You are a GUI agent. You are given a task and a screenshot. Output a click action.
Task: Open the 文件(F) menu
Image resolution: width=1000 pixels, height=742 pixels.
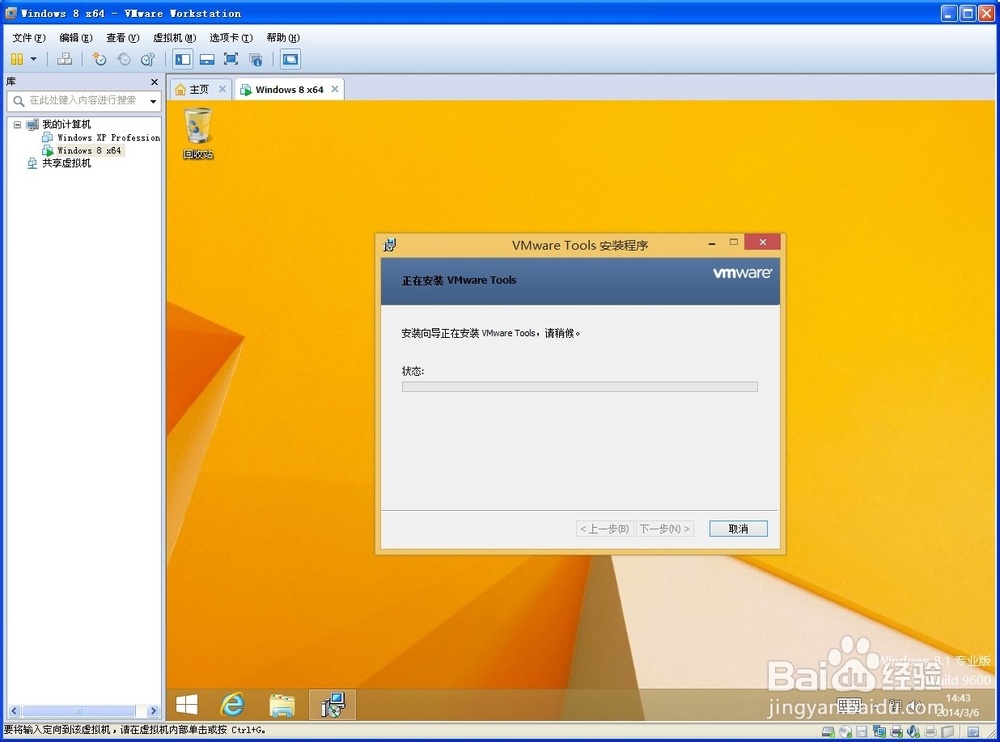coord(29,38)
